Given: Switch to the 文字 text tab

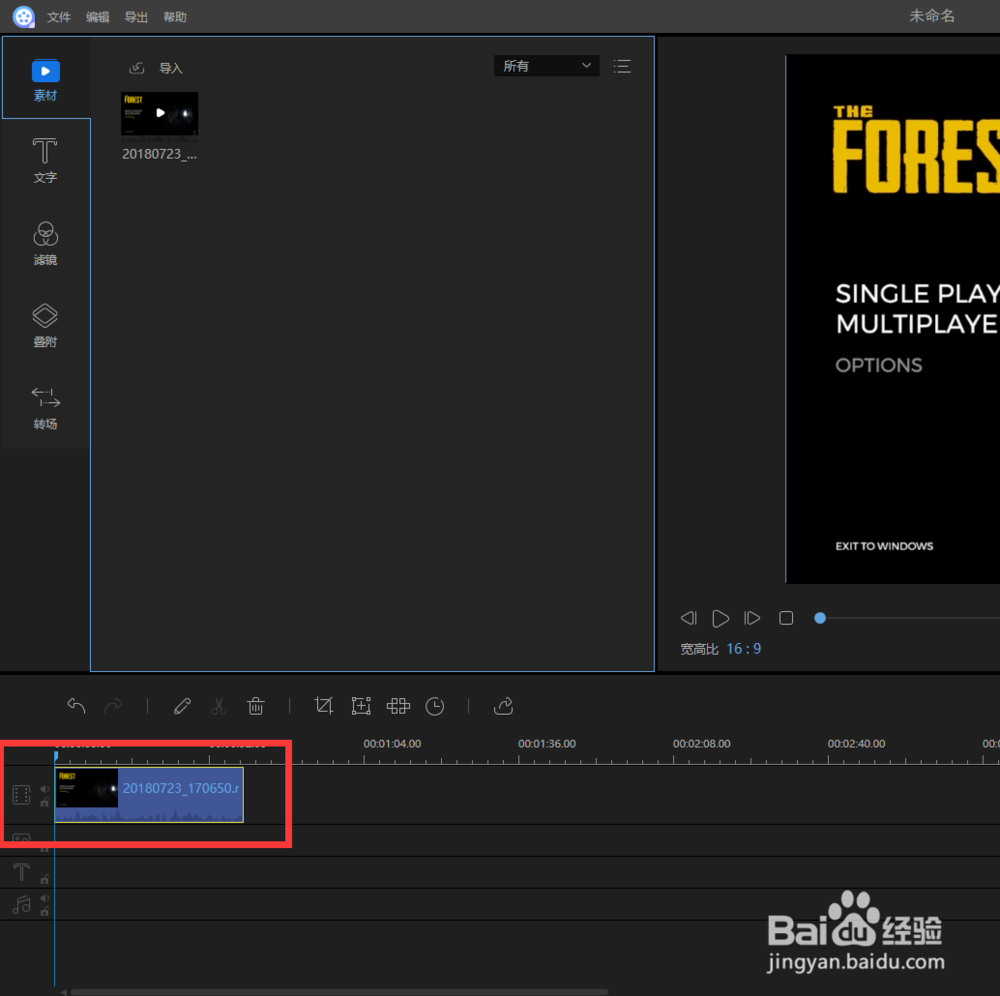Looking at the screenshot, I should click(45, 161).
